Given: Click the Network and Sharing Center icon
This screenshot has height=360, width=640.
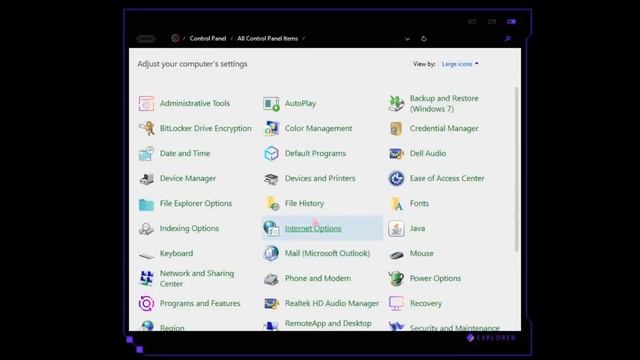Looking at the screenshot, I should point(146,278).
